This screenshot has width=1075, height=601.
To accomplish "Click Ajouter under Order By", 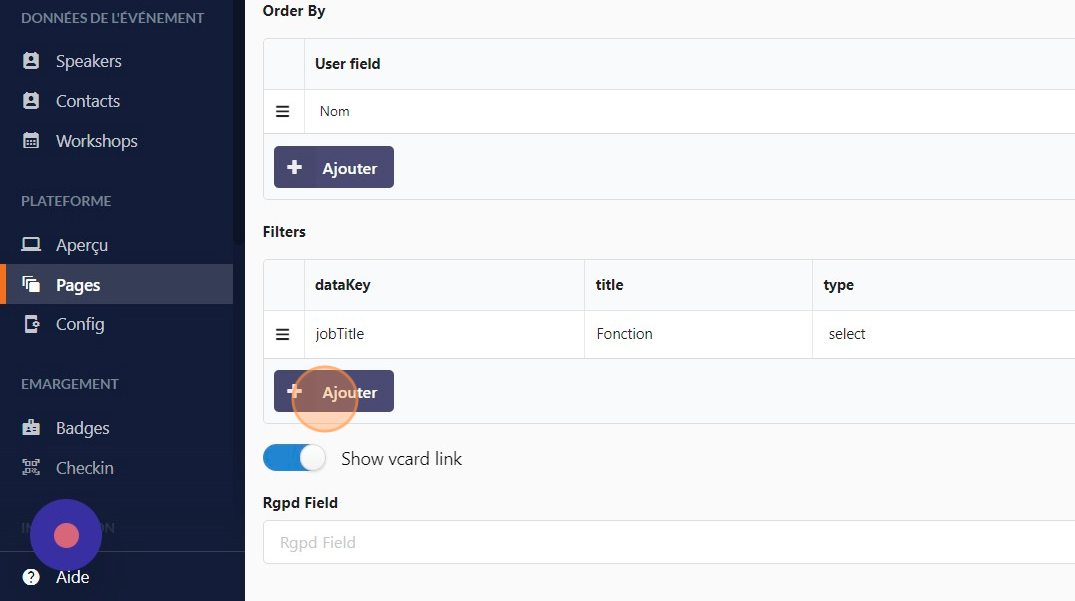I will click(334, 168).
